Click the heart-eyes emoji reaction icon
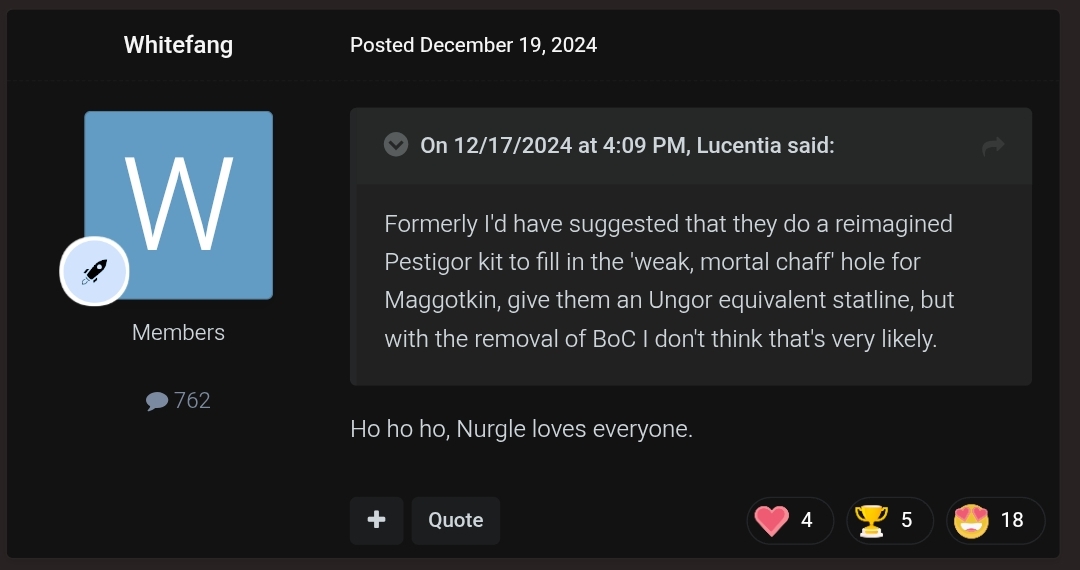1080x570 pixels. pyautogui.click(x=971, y=520)
